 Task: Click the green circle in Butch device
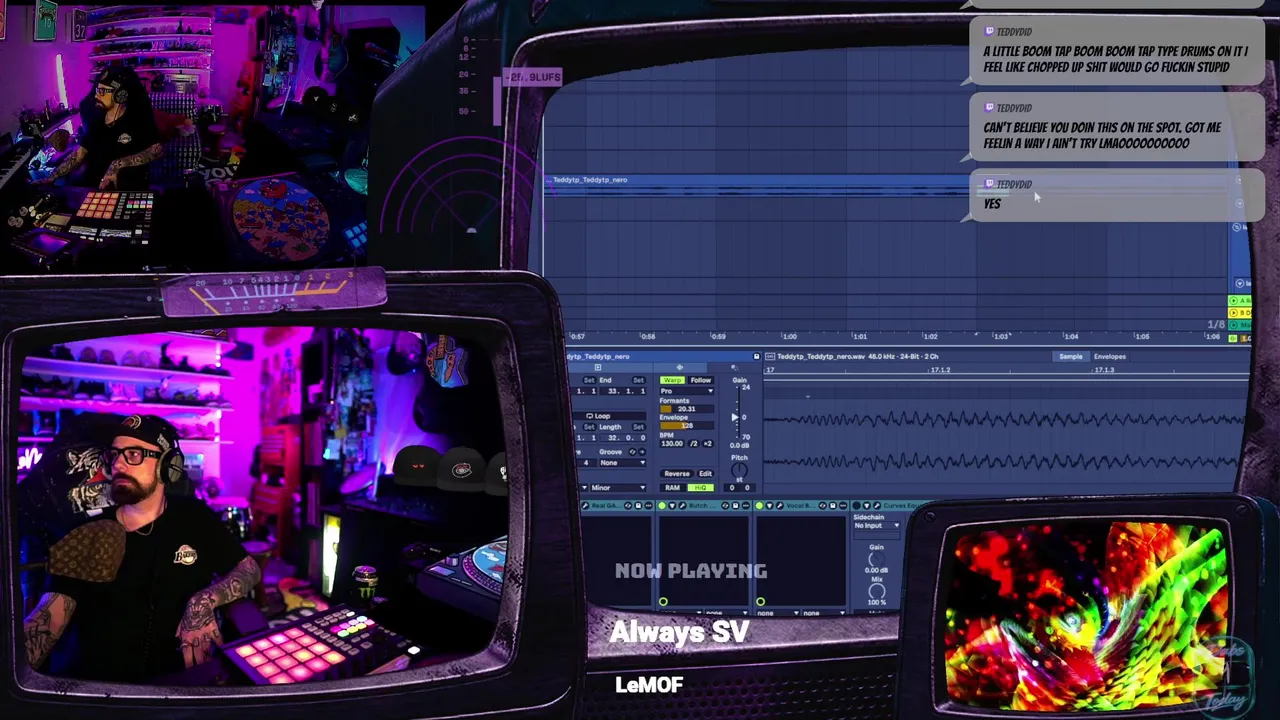tap(663, 602)
